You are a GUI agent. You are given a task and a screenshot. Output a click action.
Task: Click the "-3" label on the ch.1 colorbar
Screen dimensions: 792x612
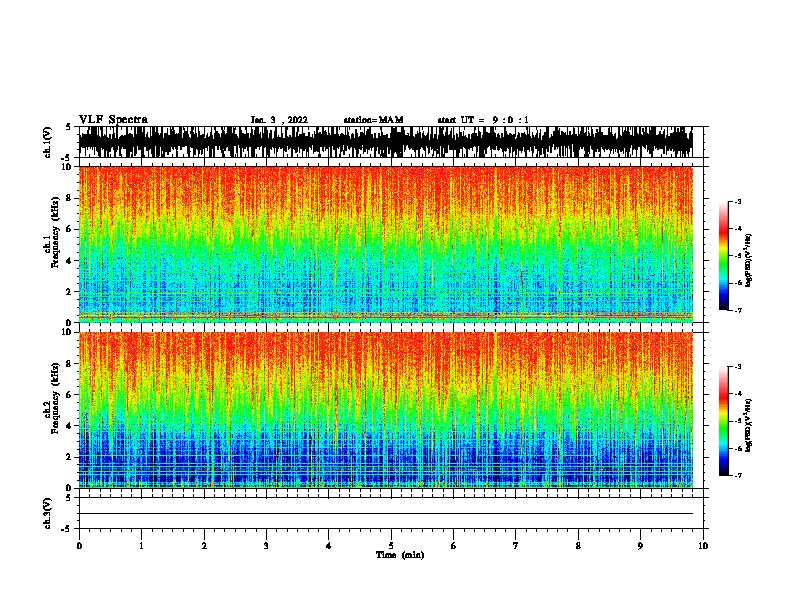click(x=737, y=202)
